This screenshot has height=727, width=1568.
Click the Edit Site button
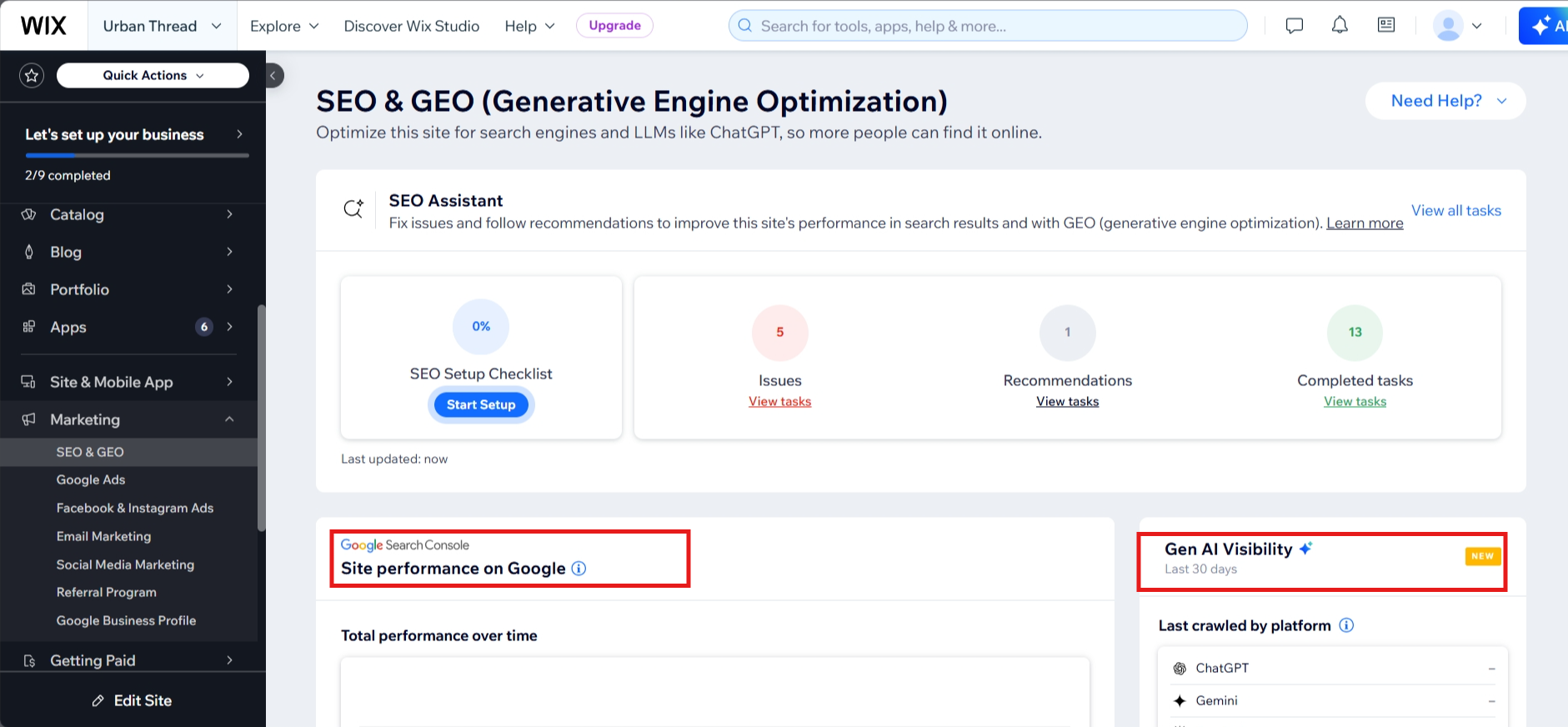click(x=133, y=701)
